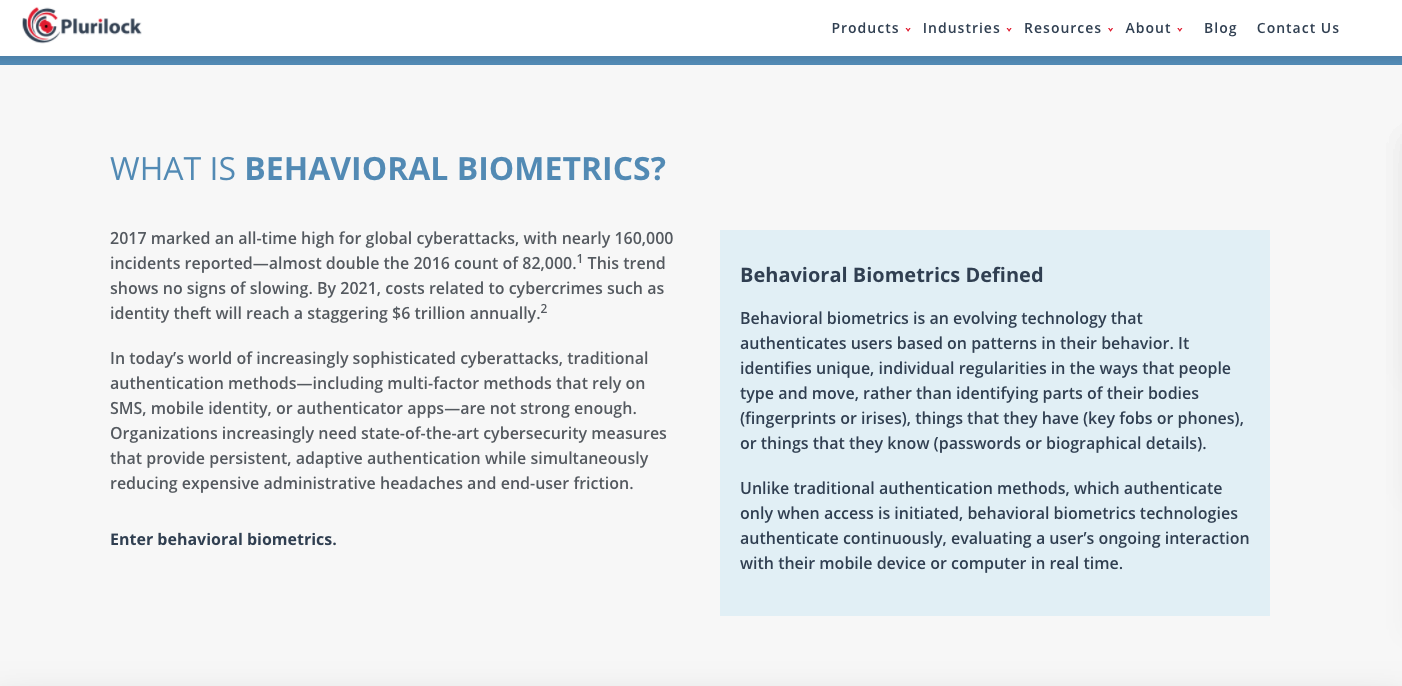Screen dimensions: 1402x686
Task: Click footnote 2 after $6 trillion annually
Action: pyautogui.click(x=544, y=308)
